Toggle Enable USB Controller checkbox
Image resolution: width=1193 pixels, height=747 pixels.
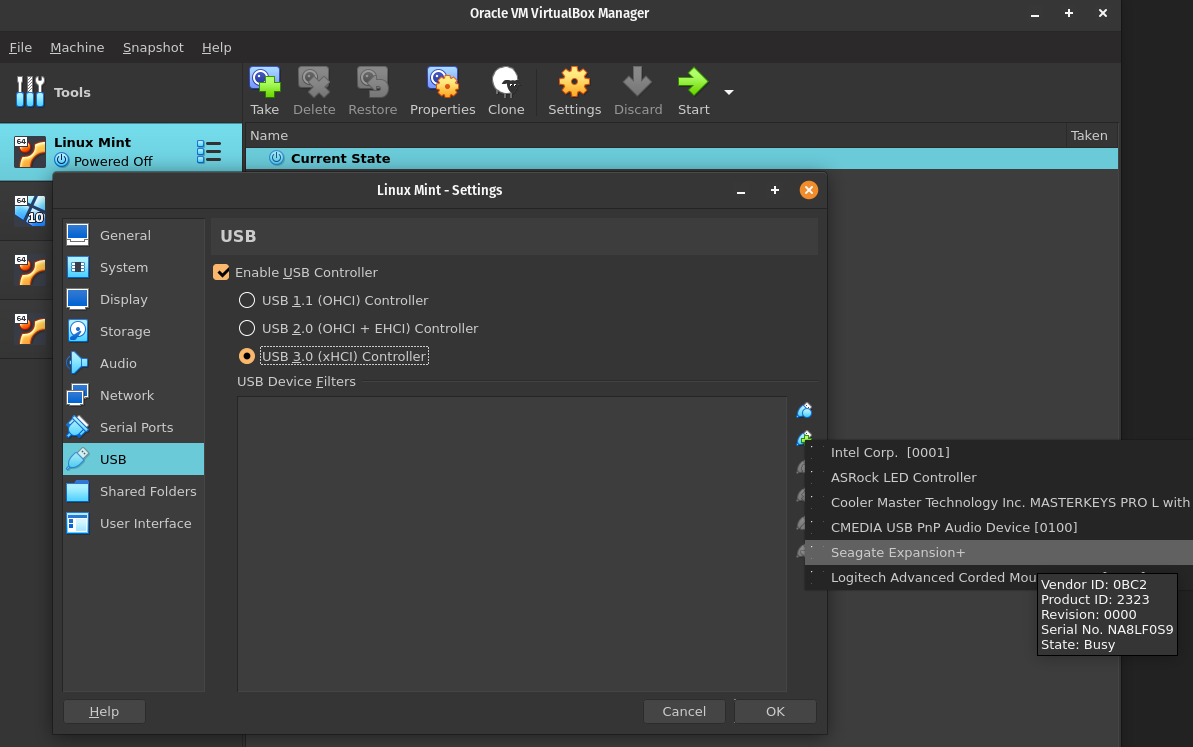[x=221, y=272]
